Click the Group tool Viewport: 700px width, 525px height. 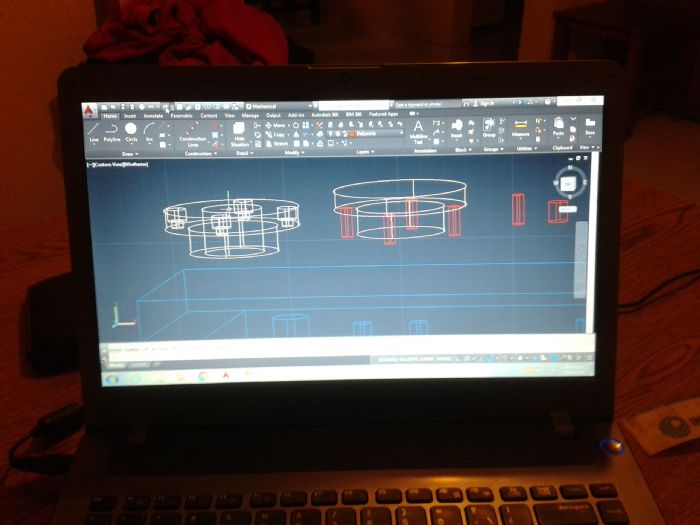click(489, 128)
